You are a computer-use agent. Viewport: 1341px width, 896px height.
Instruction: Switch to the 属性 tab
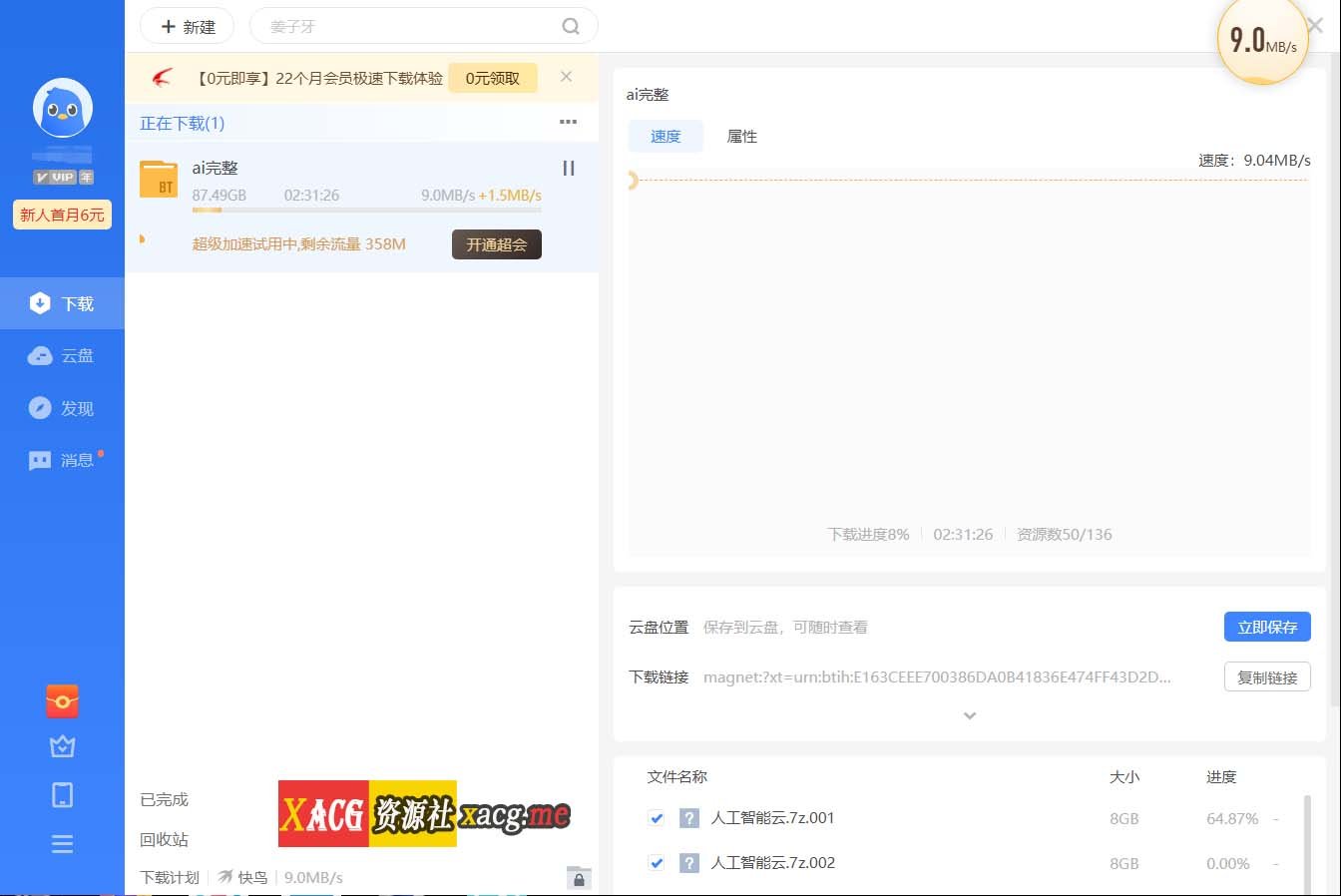coord(742,136)
